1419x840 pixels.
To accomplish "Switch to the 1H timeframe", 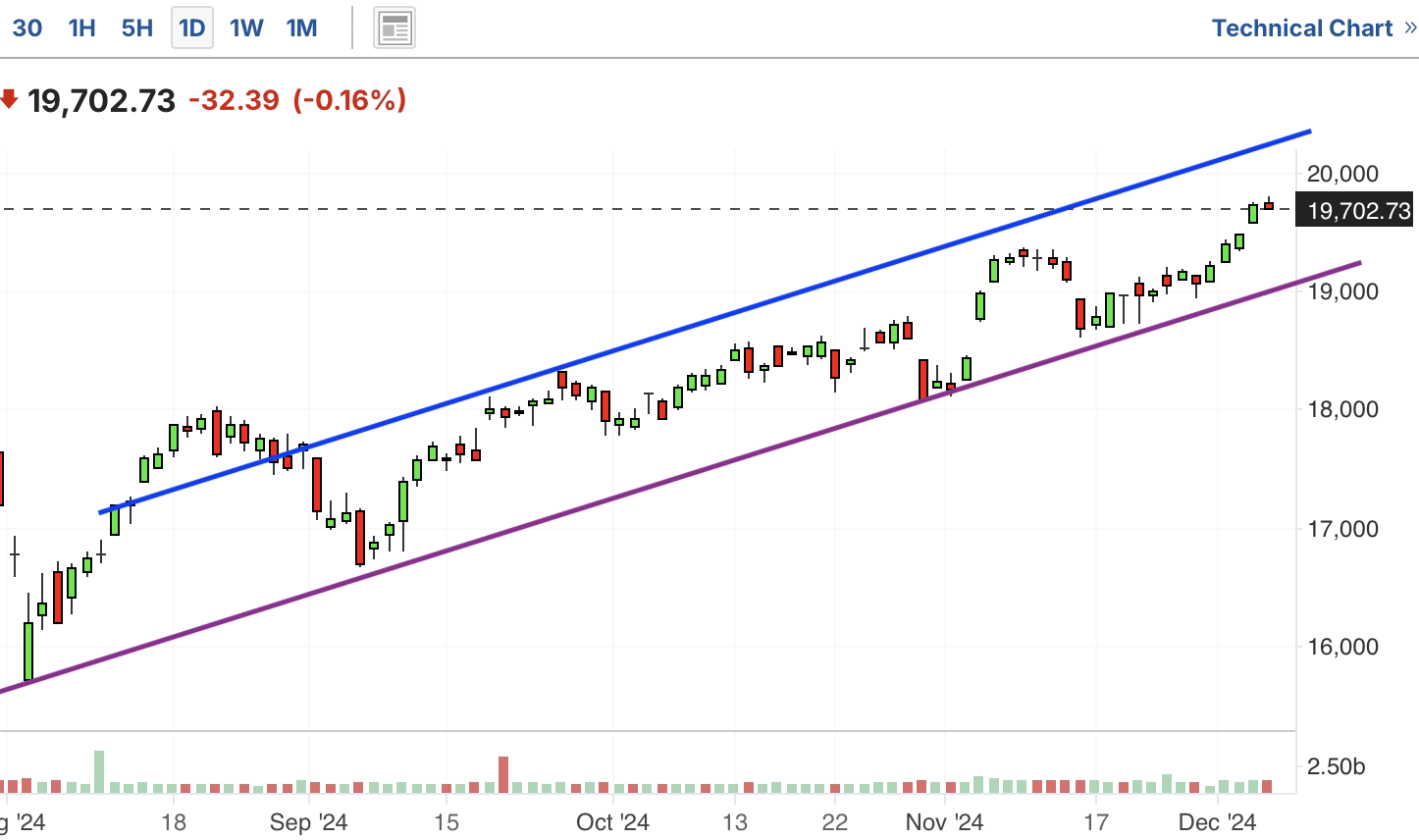I will click(81, 27).
